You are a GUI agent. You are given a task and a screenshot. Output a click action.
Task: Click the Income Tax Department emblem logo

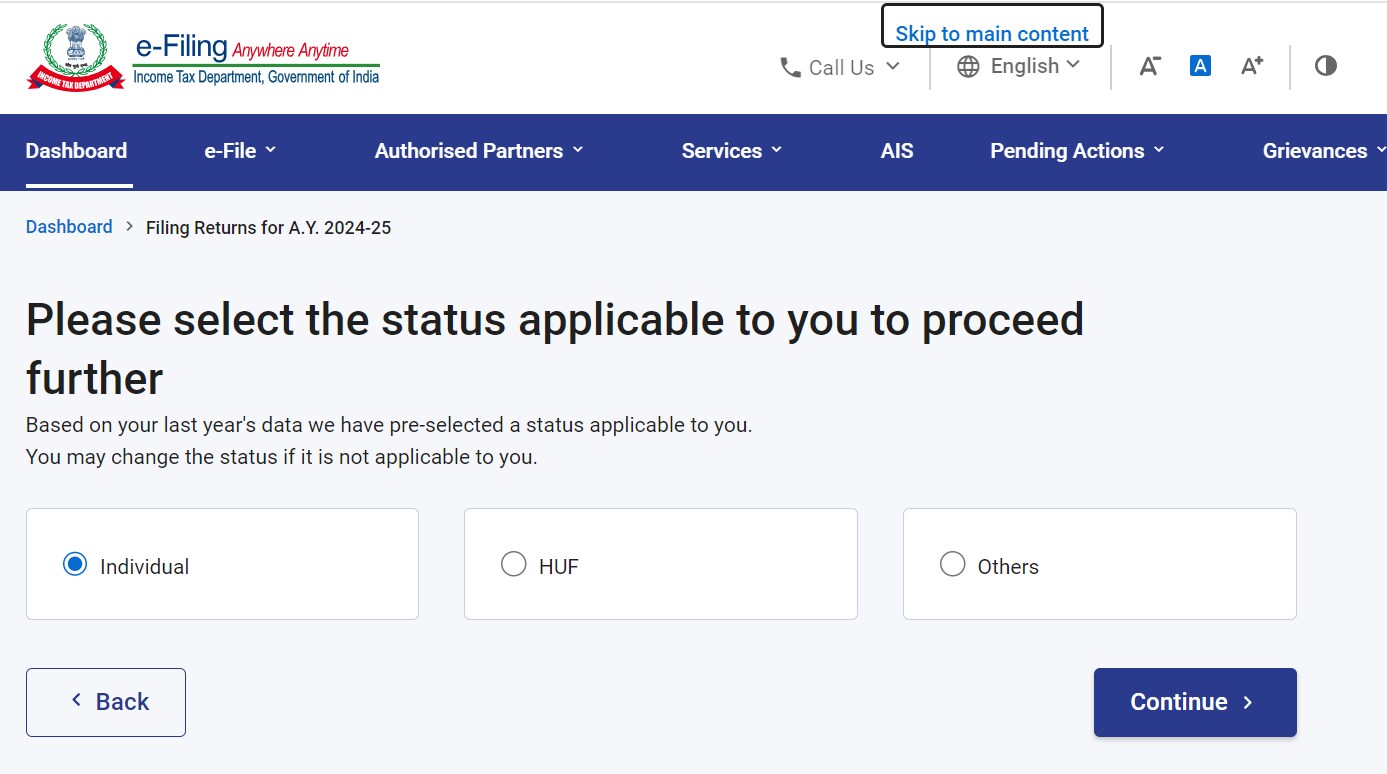click(75, 56)
